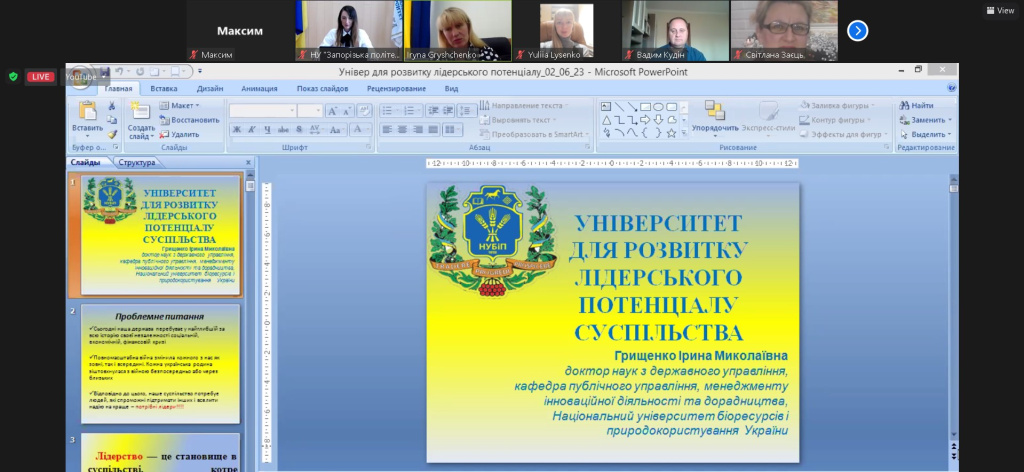Select the straight Line shape
The width and height of the screenshot is (1024, 472).
(619, 106)
